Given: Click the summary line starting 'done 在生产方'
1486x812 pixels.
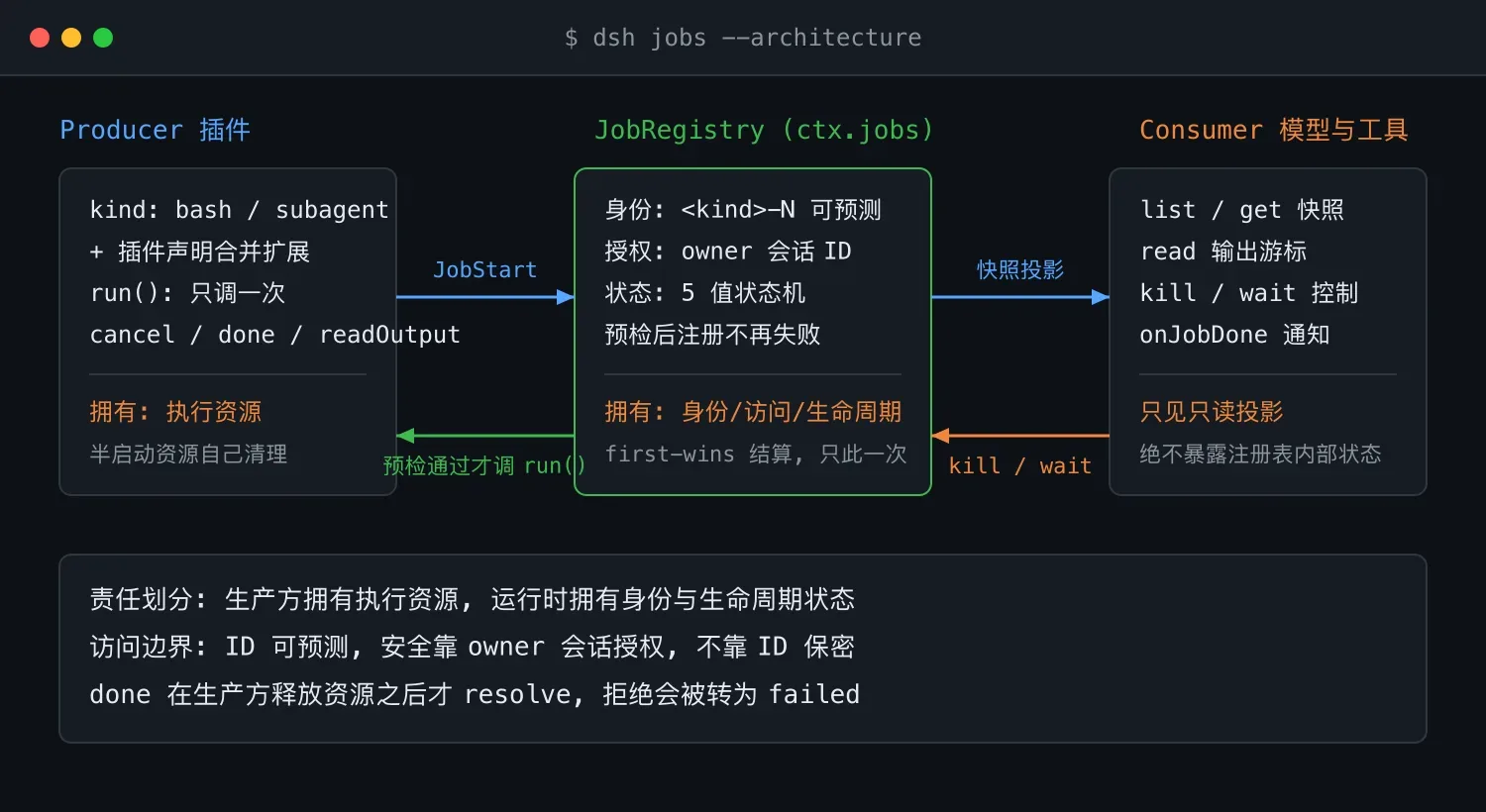Looking at the screenshot, I should pos(475,694).
